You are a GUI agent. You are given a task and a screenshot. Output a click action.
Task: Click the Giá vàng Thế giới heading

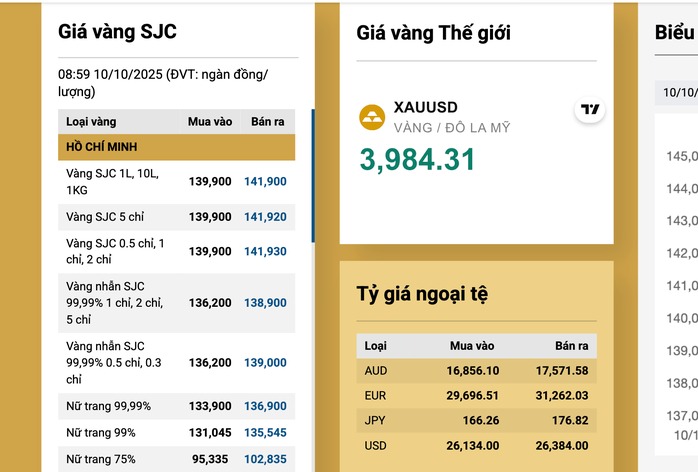[x=433, y=33]
